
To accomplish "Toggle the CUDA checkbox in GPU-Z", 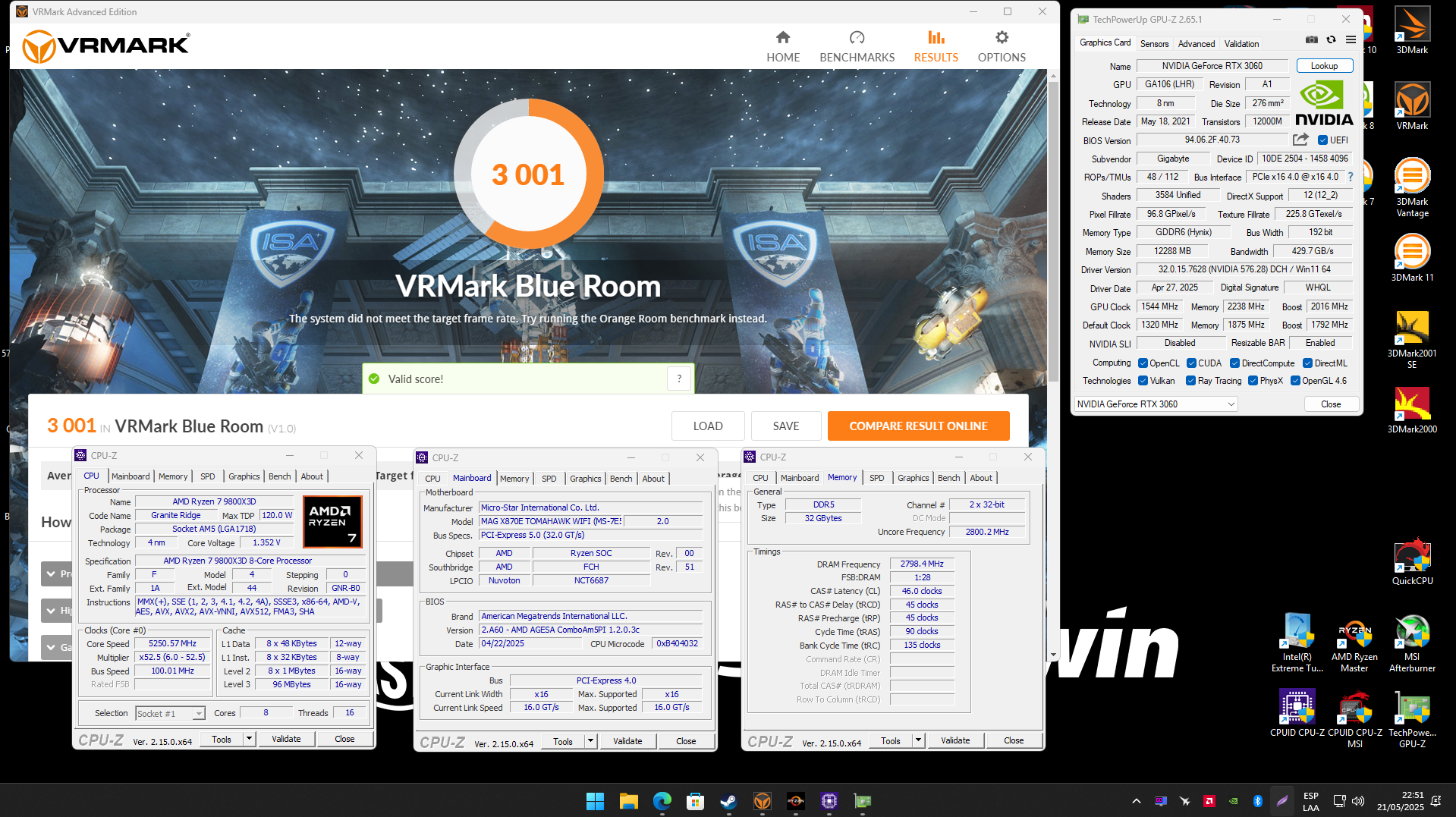I will [x=1191, y=363].
